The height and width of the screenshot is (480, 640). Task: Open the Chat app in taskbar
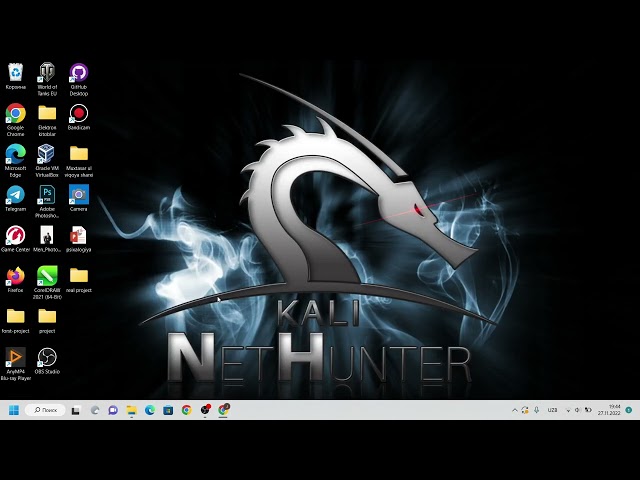coord(113,410)
